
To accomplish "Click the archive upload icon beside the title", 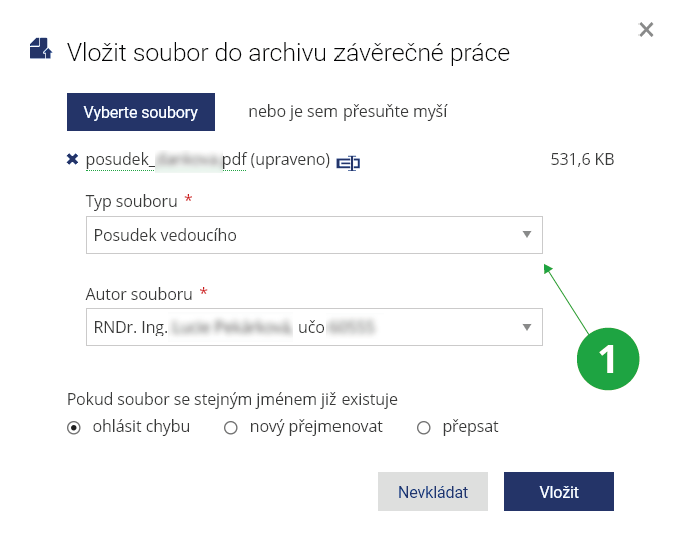I will [40, 49].
